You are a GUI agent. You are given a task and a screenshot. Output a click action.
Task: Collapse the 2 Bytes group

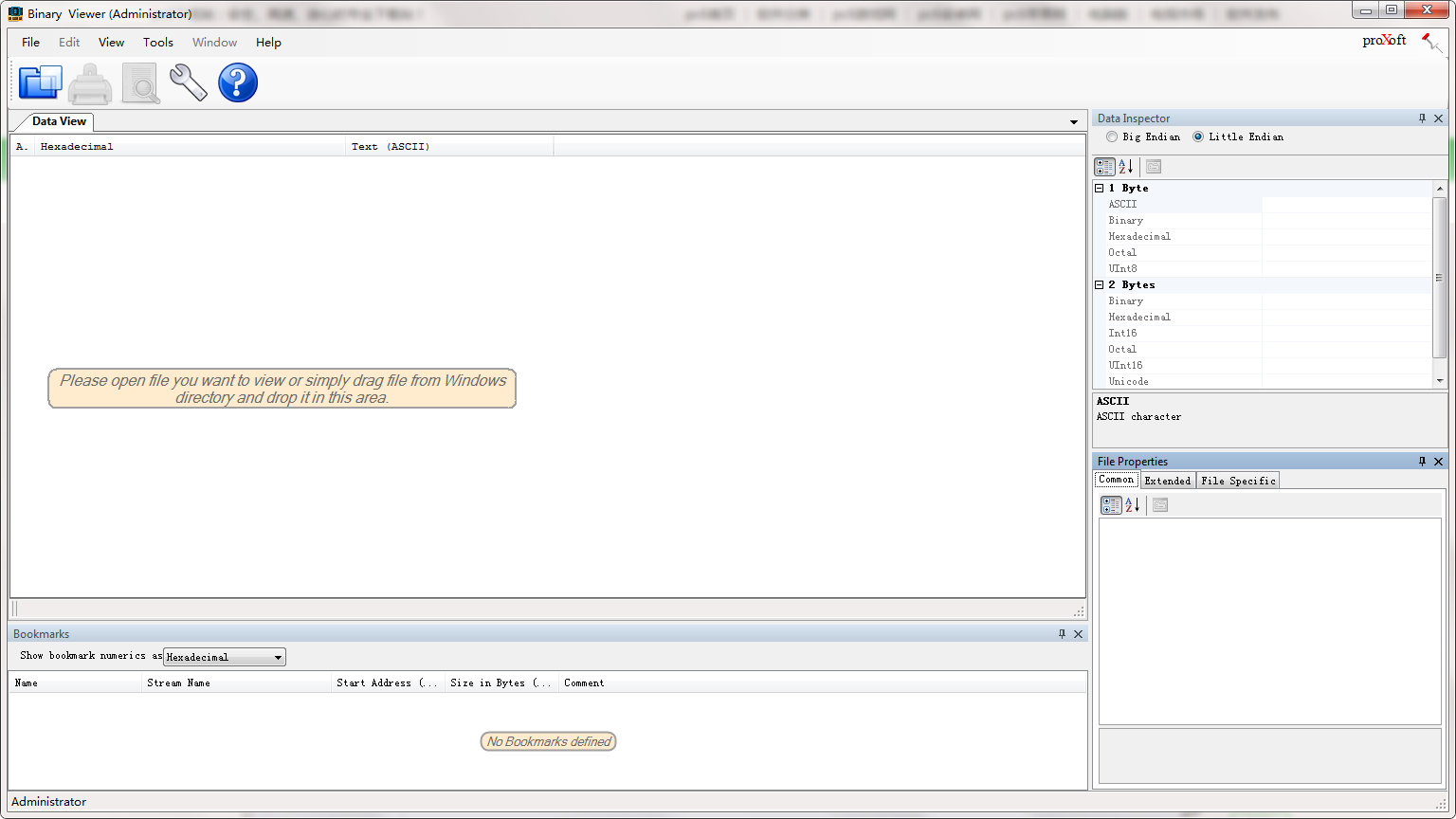[x=1100, y=284]
